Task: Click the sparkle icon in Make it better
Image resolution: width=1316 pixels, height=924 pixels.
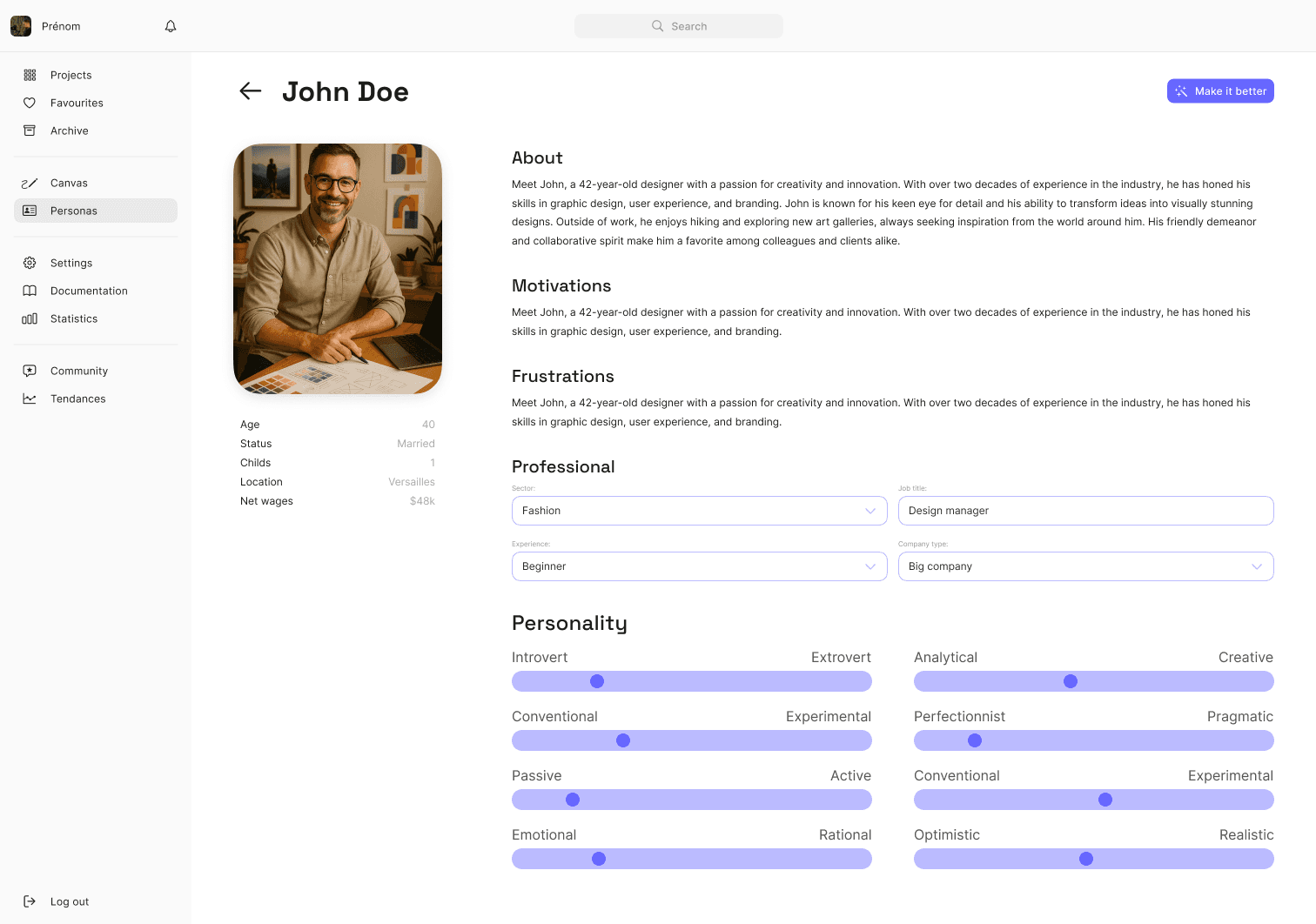Action: 1181,91
